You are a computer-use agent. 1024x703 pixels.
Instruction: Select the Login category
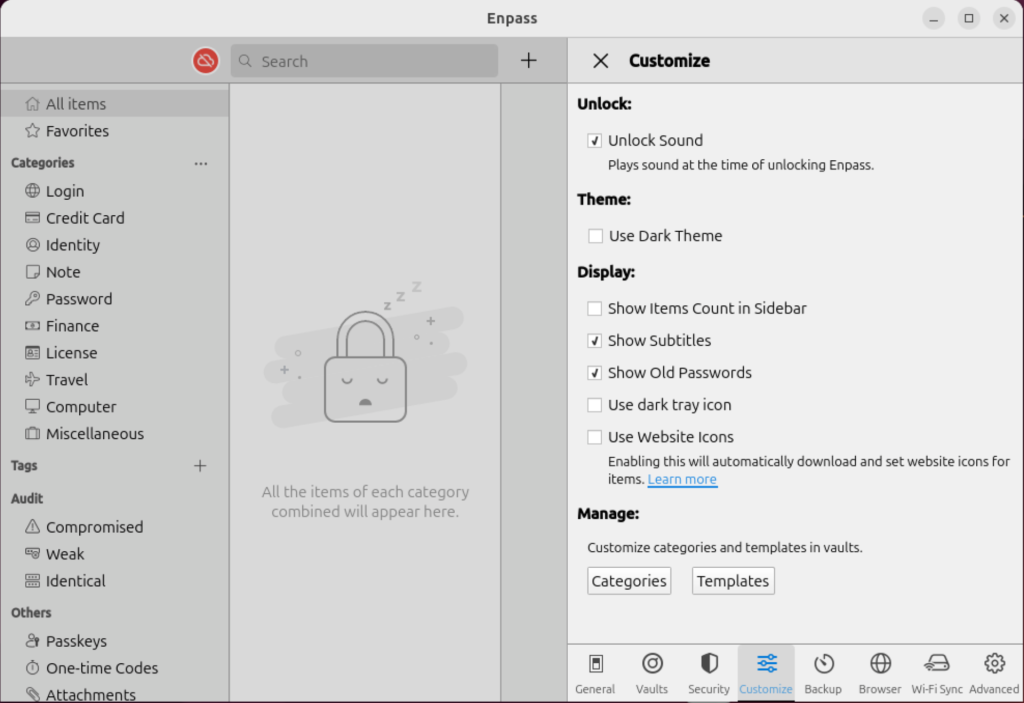click(x=65, y=191)
